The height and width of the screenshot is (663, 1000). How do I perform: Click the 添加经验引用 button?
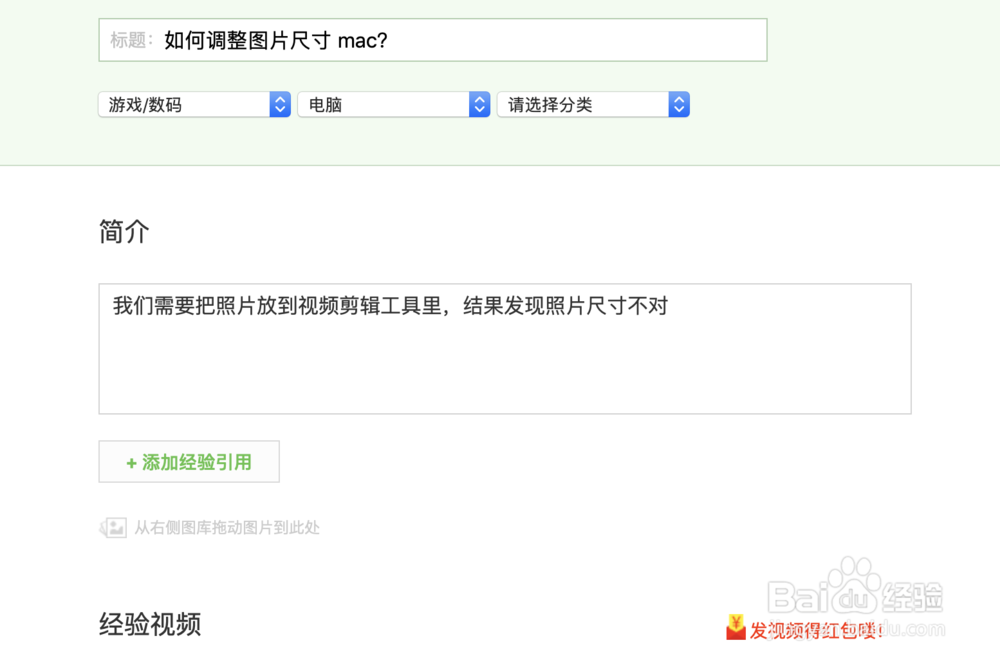(x=189, y=462)
